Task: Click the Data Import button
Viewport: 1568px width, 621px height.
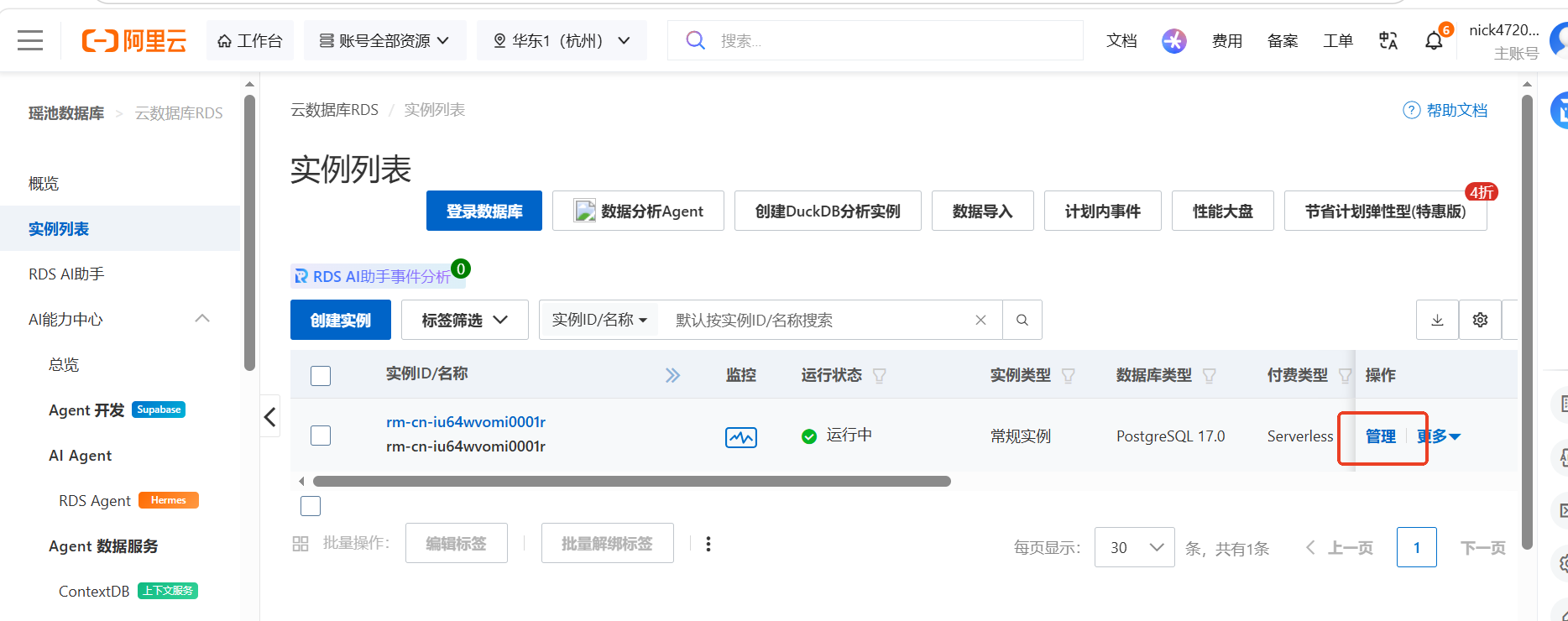Action: point(983,211)
